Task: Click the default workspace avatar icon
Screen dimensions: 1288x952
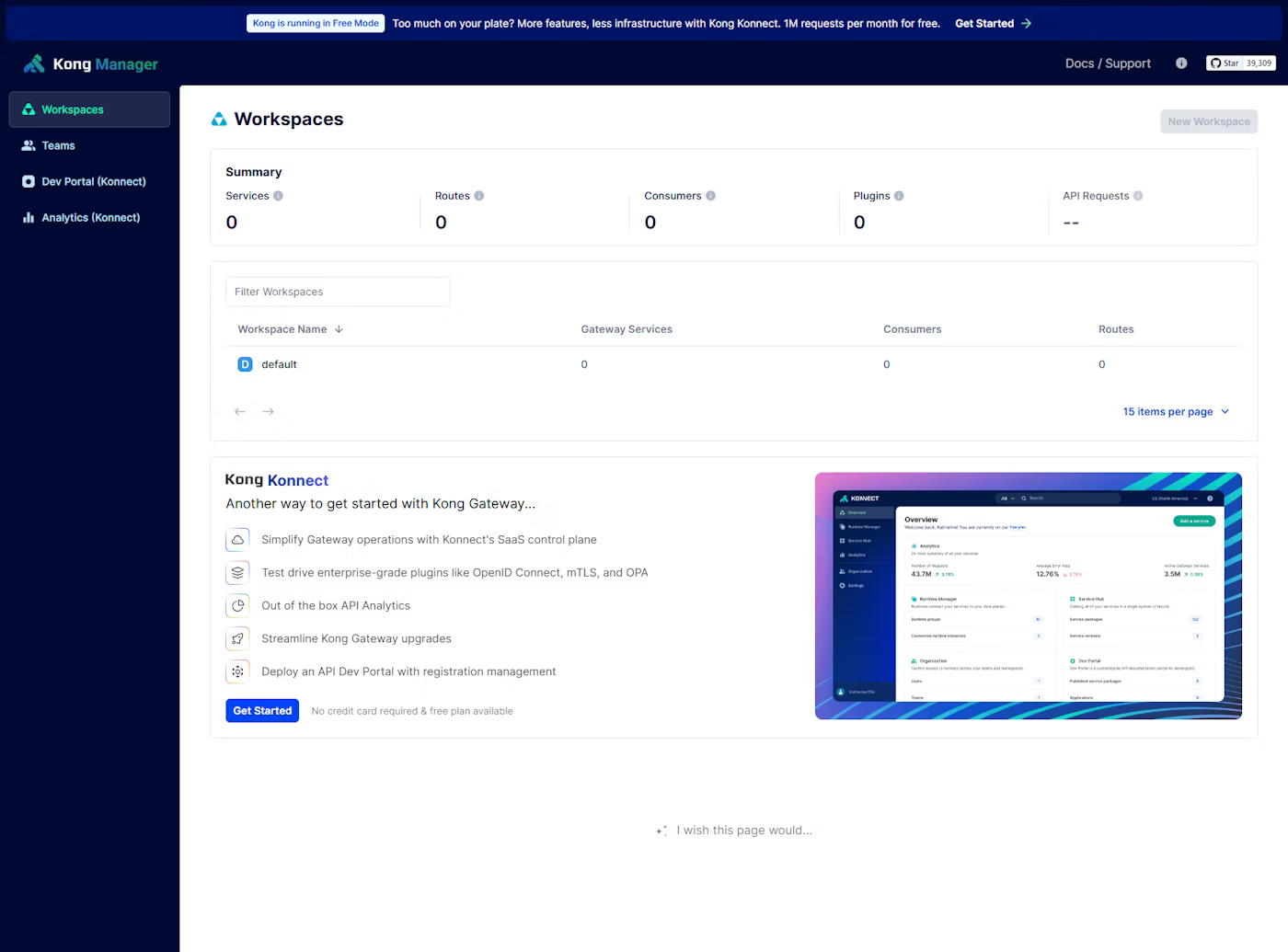Action: (x=245, y=364)
